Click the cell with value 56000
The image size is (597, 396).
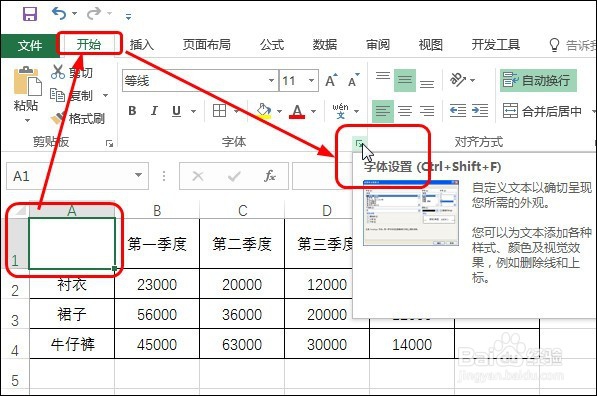pos(157,315)
